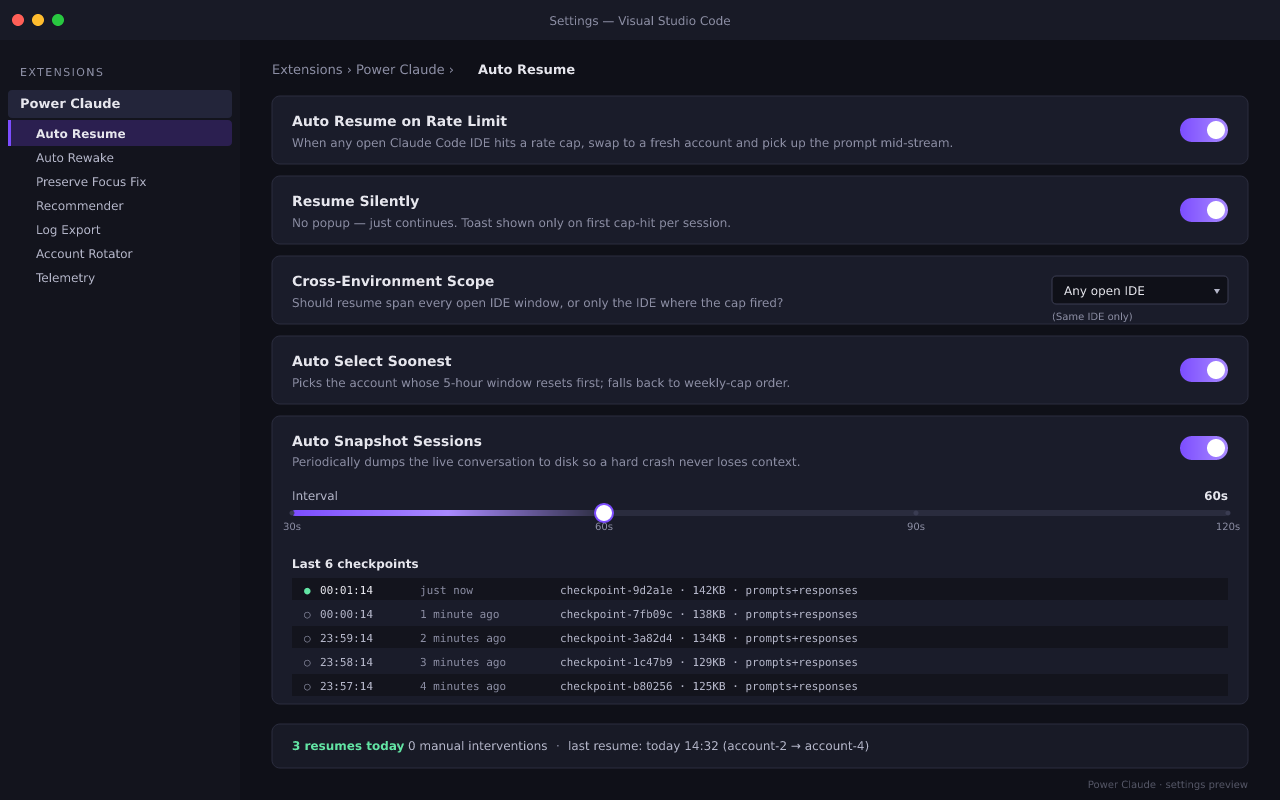Viewport: 1280px width, 800px height.
Task: Open the Auto Resume sidebar item
Action: coord(120,133)
